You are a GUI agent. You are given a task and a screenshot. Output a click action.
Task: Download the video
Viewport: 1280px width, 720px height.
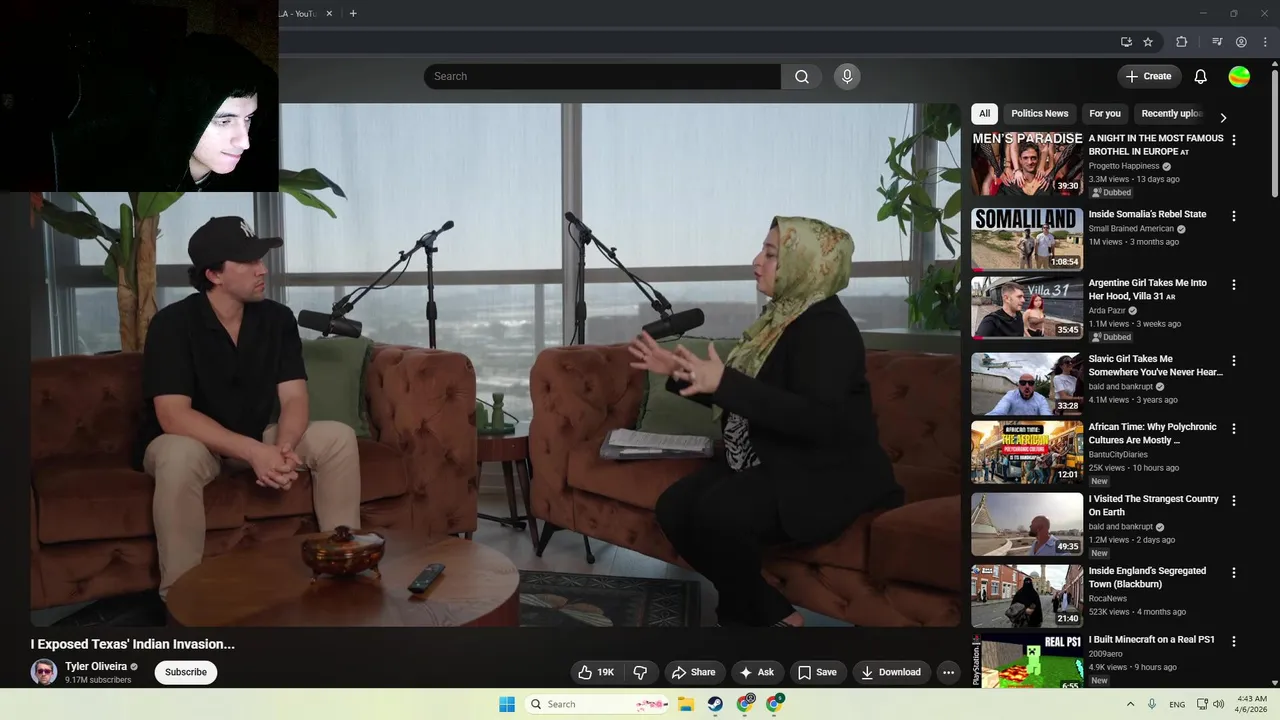(891, 672)
